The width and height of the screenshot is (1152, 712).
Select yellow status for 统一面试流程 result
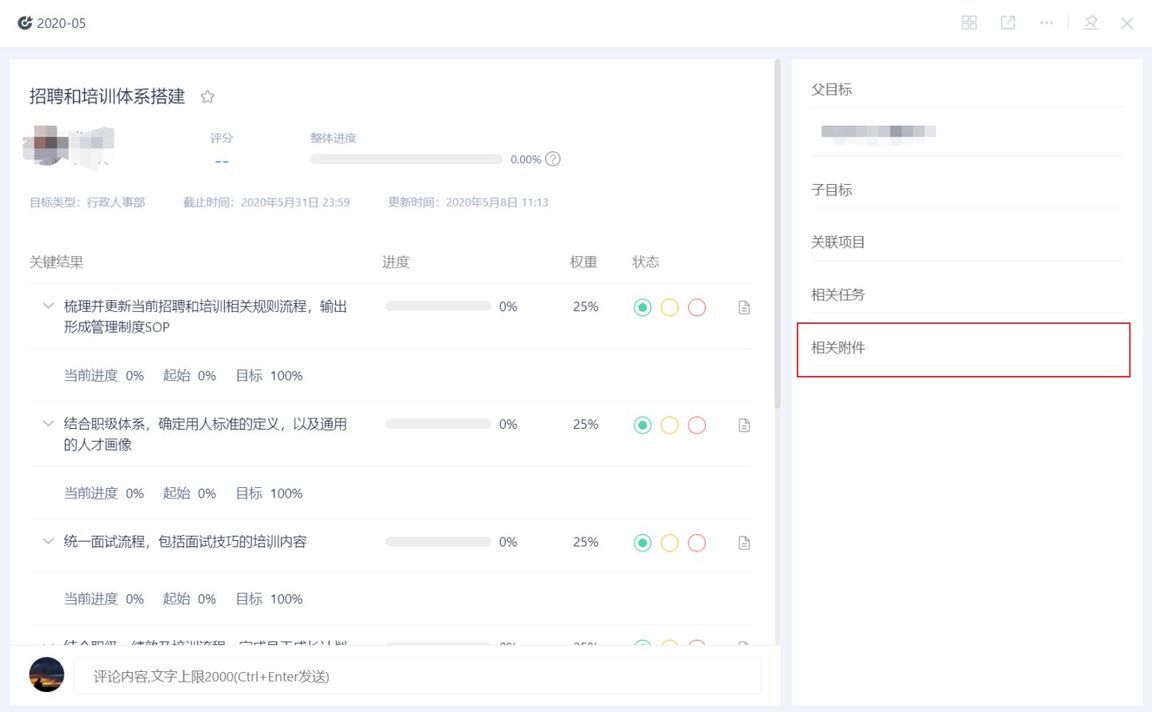[669, 542]
